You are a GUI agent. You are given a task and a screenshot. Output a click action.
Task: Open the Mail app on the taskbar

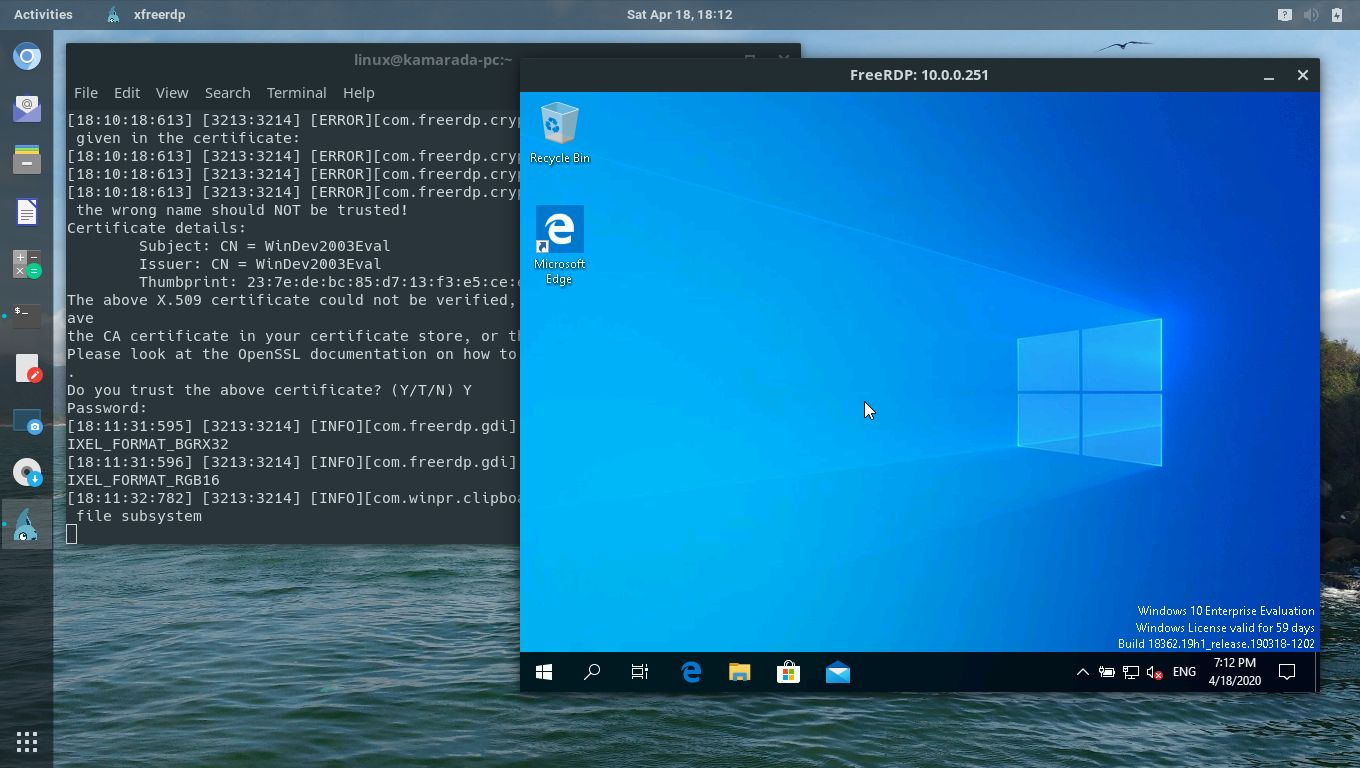coord(837,671)
